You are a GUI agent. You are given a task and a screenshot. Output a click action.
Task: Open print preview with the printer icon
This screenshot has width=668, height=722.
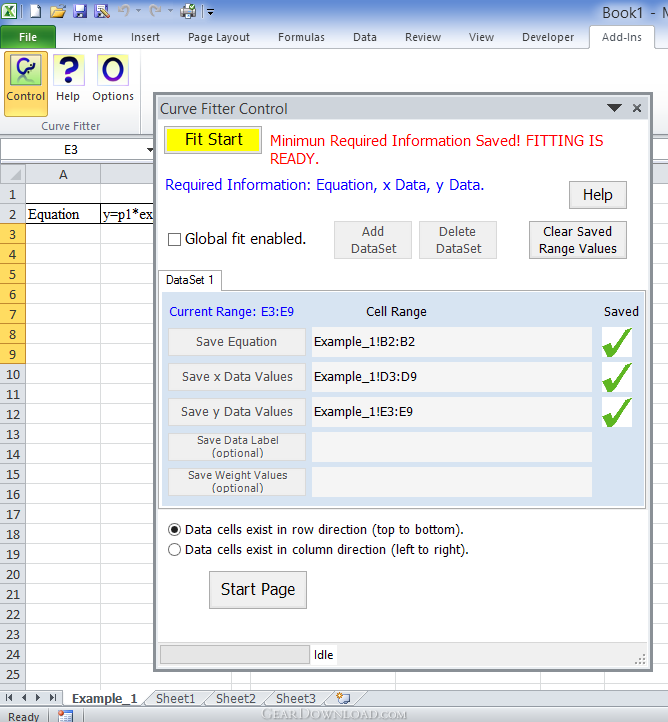point(188,11)
